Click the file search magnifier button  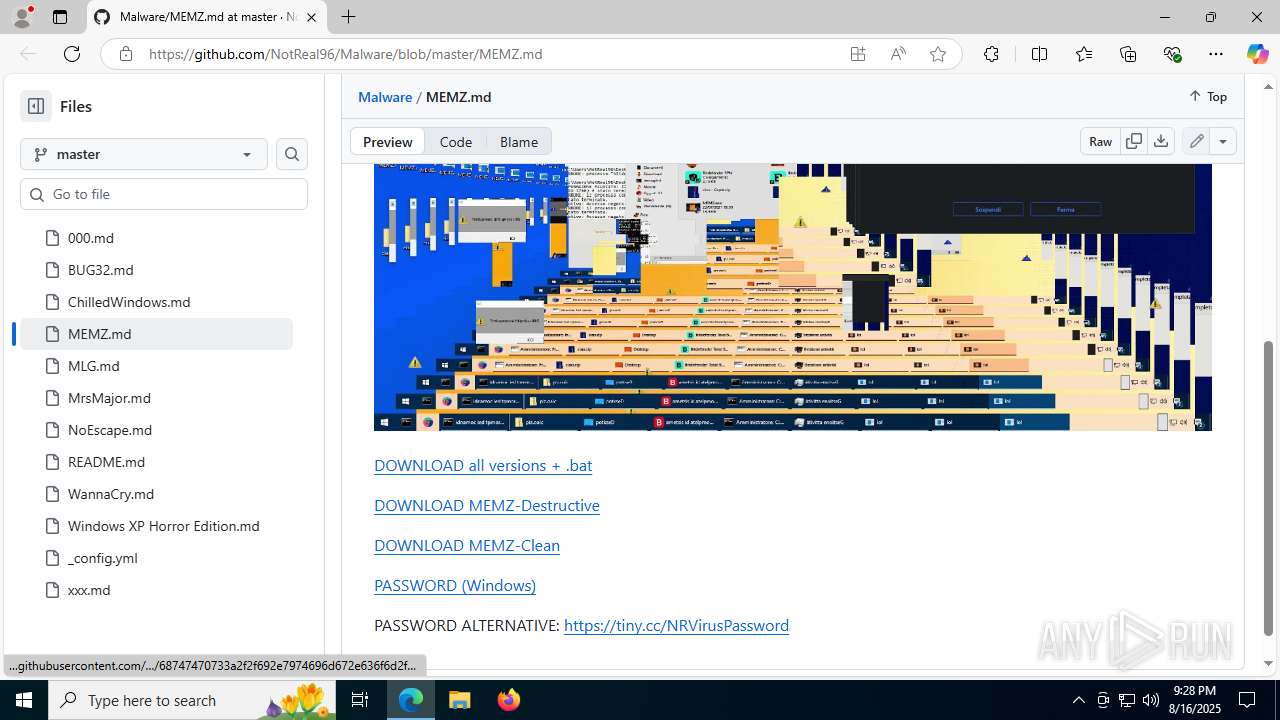292,154
